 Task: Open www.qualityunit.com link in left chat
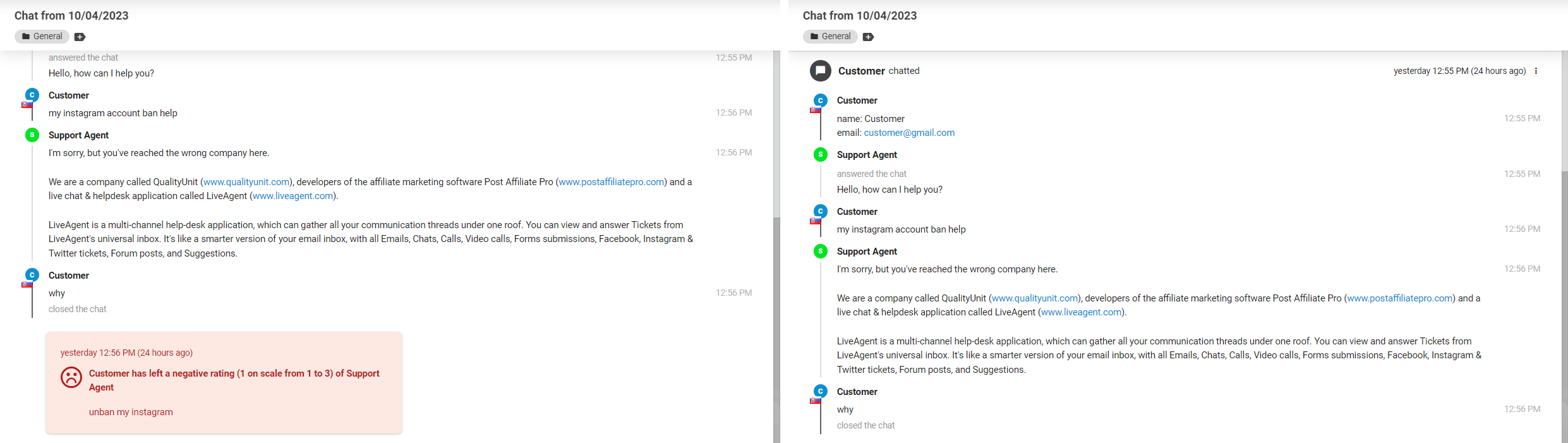click(x=246, y=182)
